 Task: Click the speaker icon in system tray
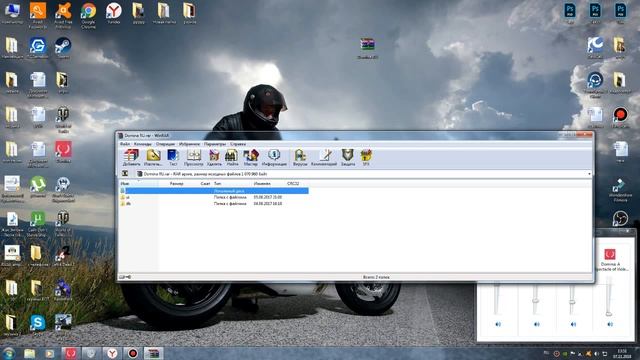point(596,354)
